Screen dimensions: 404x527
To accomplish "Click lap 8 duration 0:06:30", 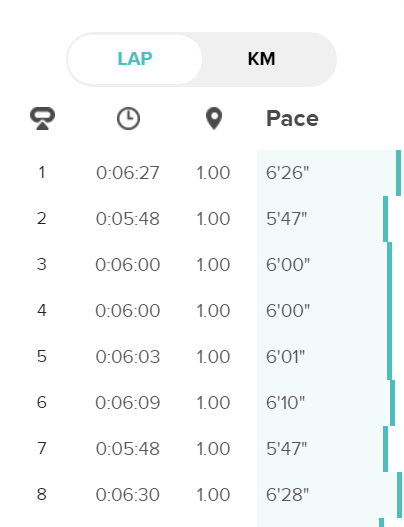I will (128, 495).
